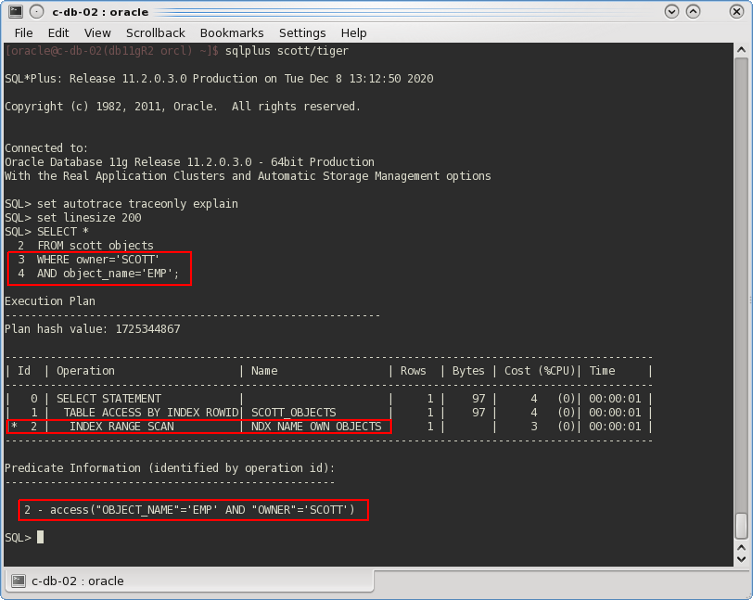Click the "AND object_name='EMP';" line
Screen dimensions: 753x600
(98, 273)
